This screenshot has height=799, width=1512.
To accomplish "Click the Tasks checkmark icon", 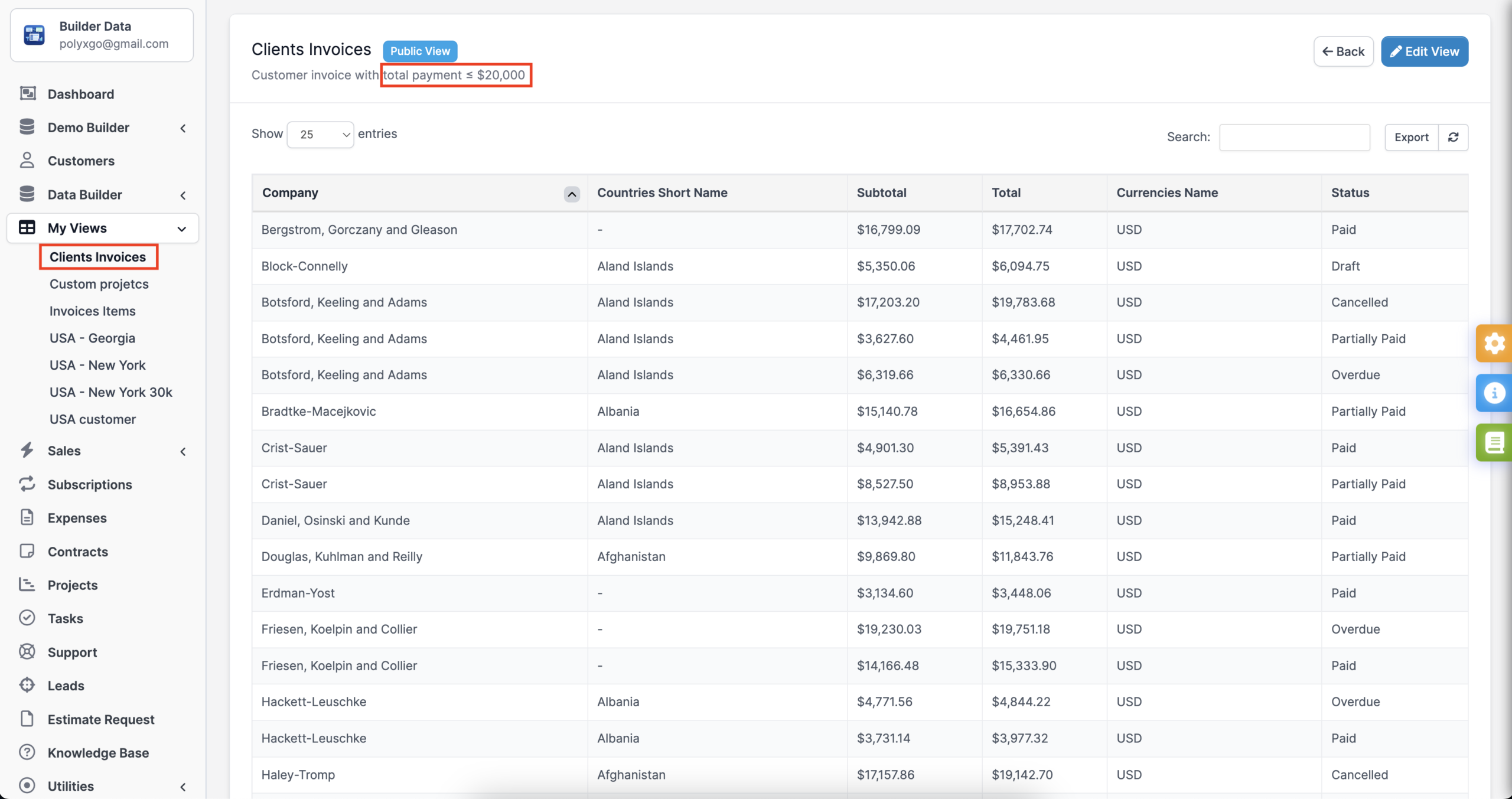I will click(27, 618).
